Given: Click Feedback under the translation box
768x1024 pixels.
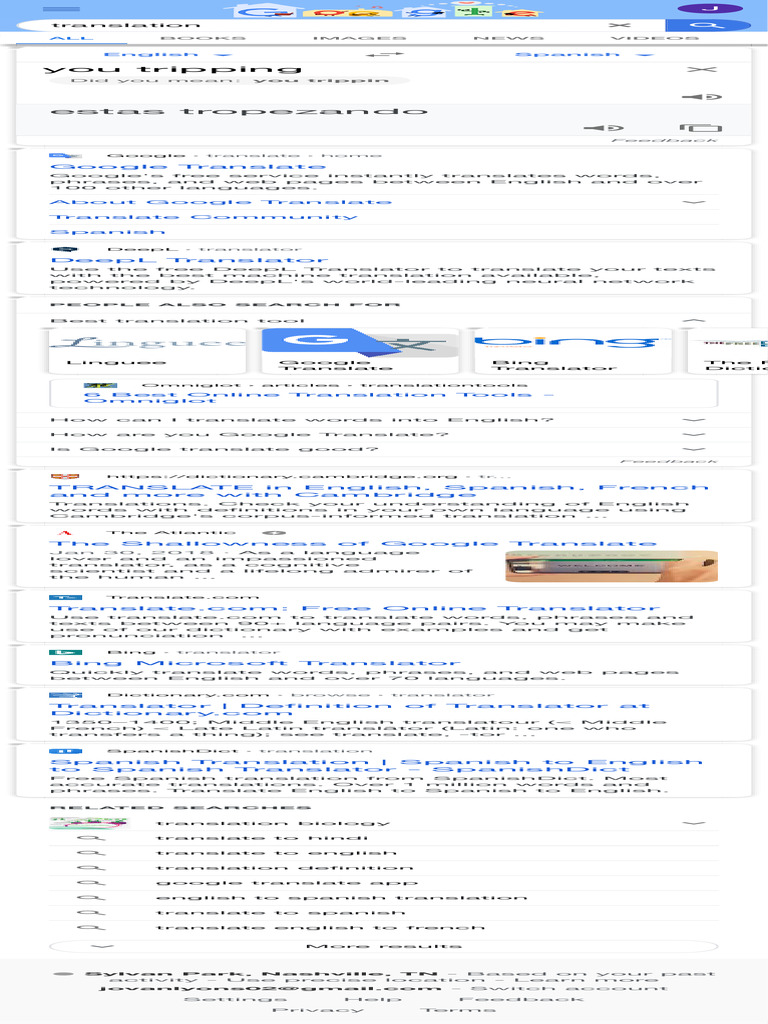Looking at the screenshot, I should (664, 140).
